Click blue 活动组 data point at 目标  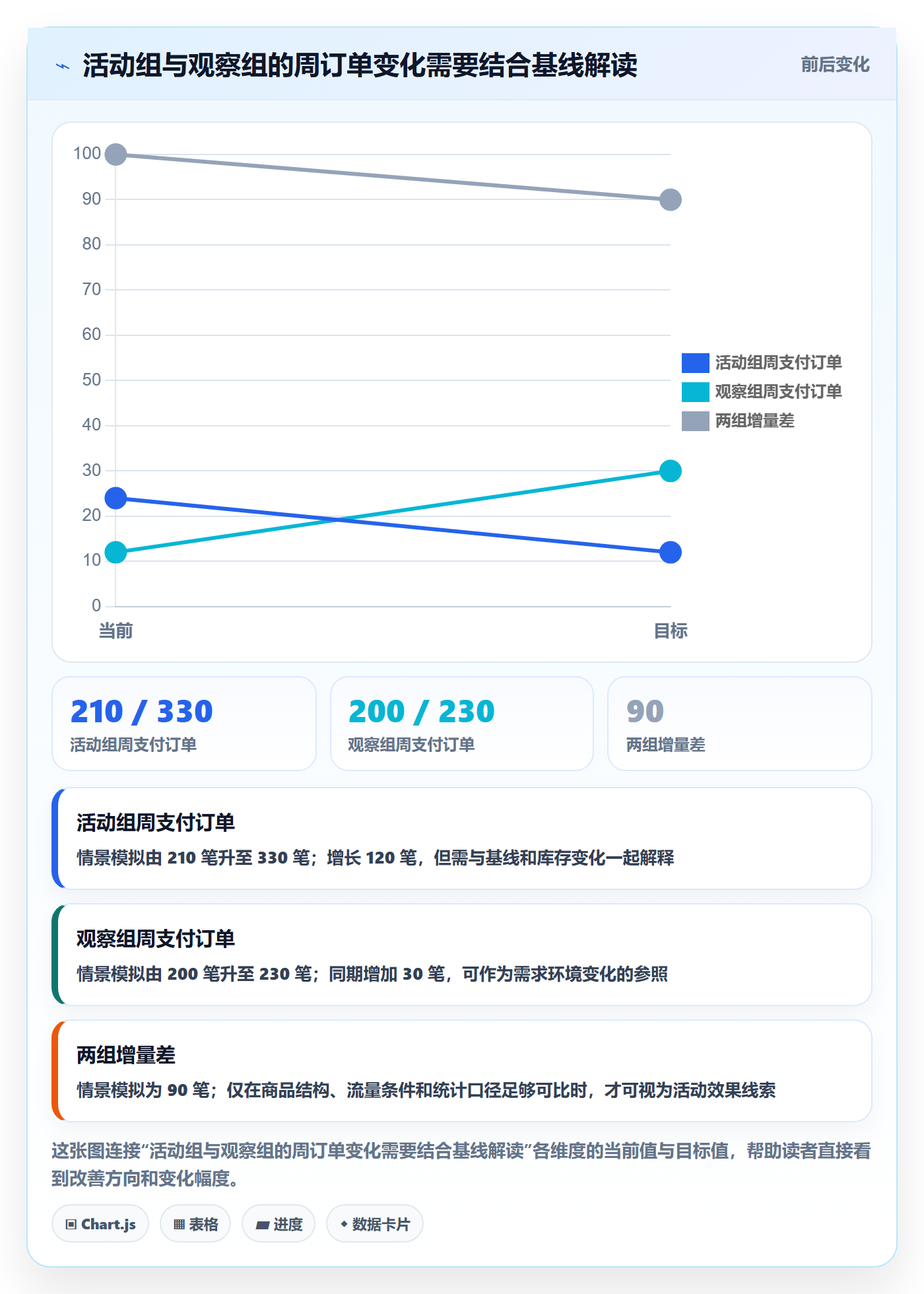click(x=671, y=552)
